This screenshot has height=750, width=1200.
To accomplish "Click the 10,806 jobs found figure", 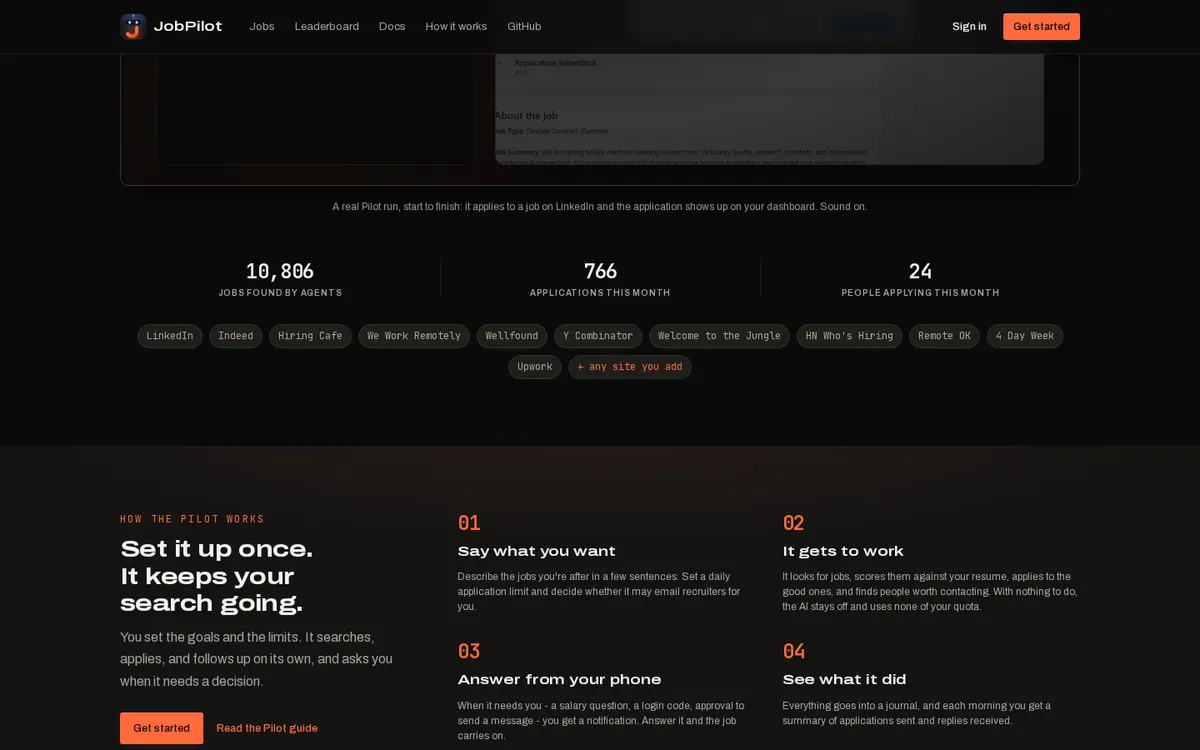I will (x=280, y=271).
